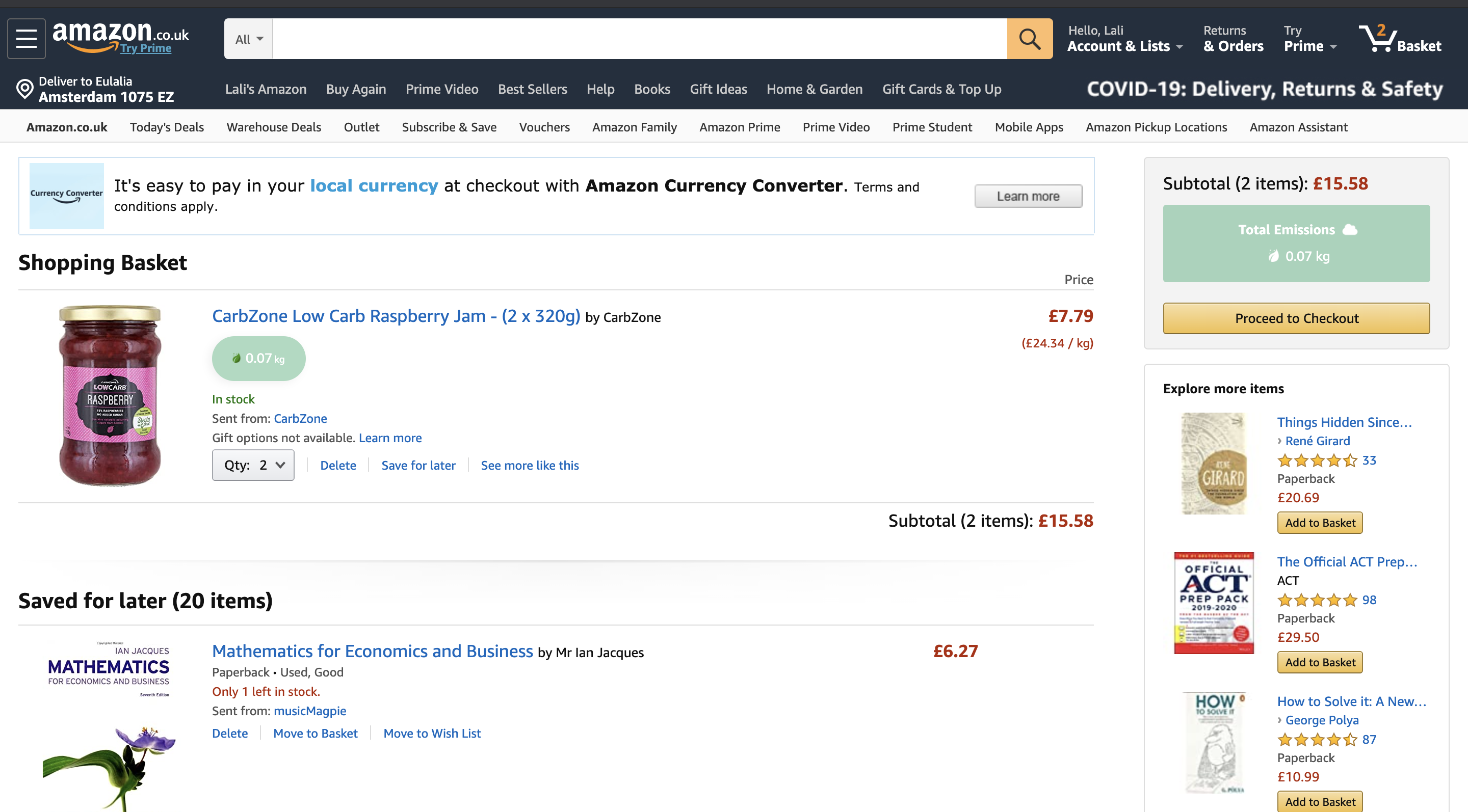
Task: Open the All search category dropdown
Action: pos(249,39)
